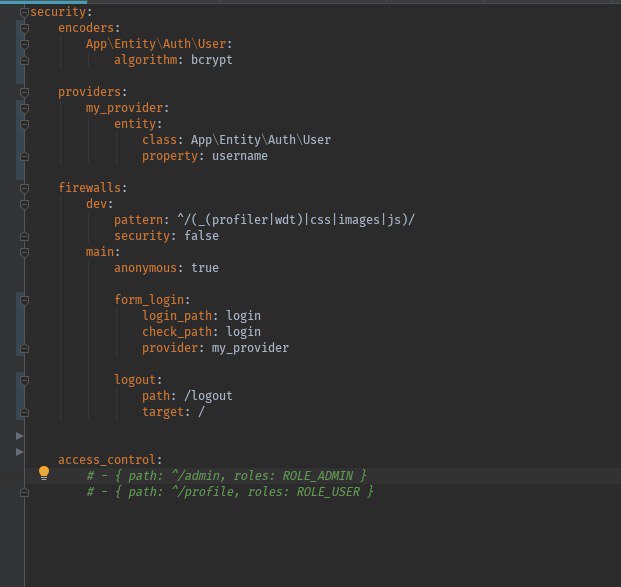Click the 'access_control' key
Screen dimensions: 621x587
(107, 460)
